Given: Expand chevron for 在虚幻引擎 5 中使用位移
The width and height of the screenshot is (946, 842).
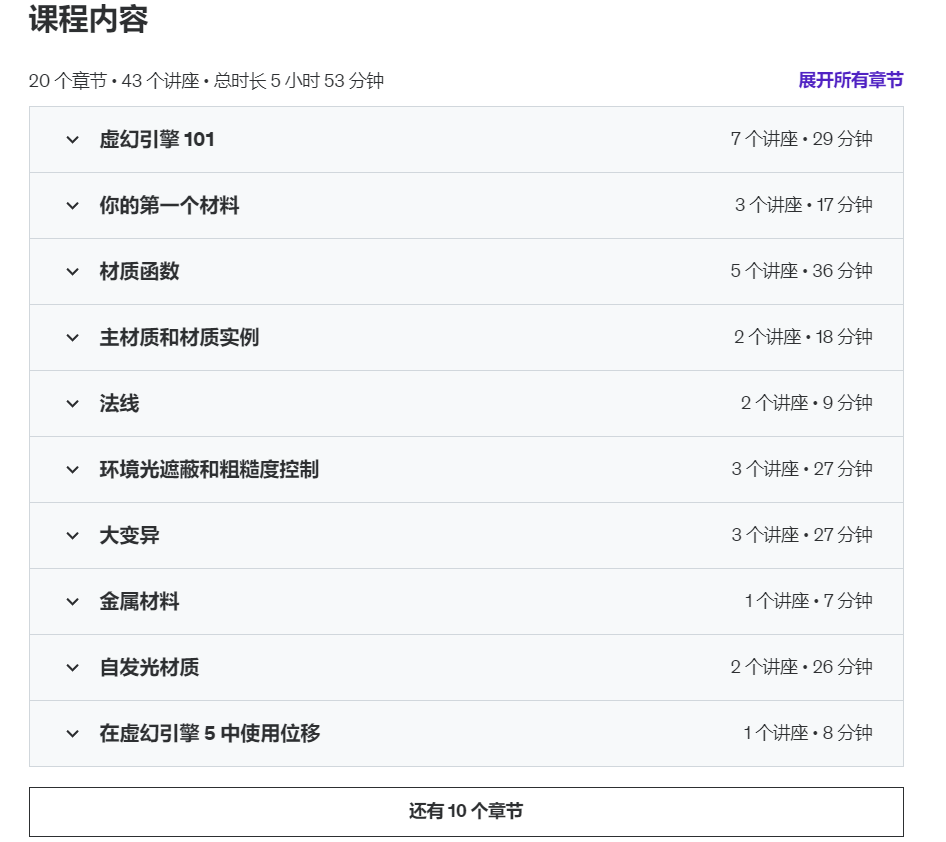Looking at the screenshot, I should (x=72, y=734).
